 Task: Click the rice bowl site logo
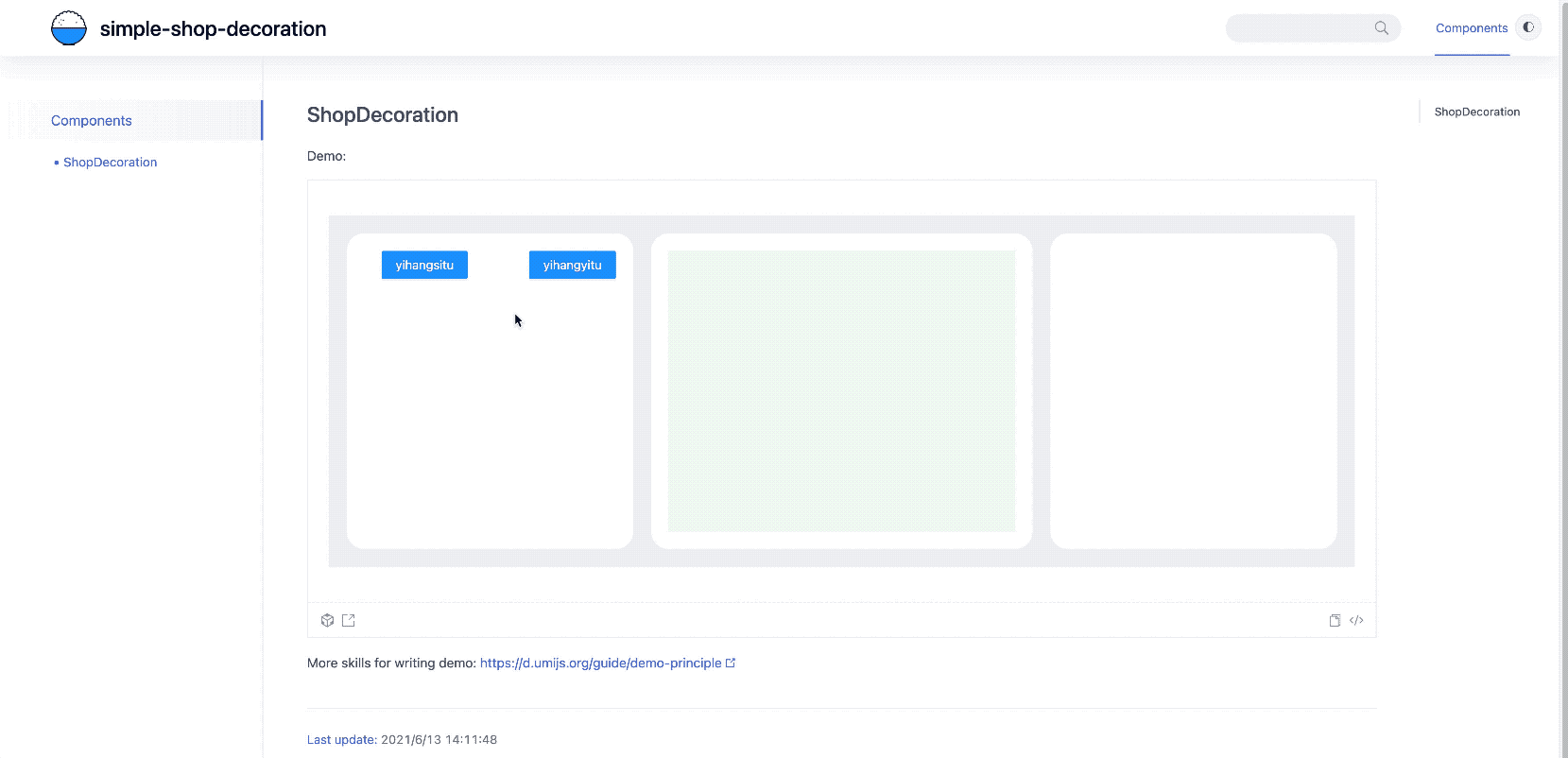coord(69,28)
